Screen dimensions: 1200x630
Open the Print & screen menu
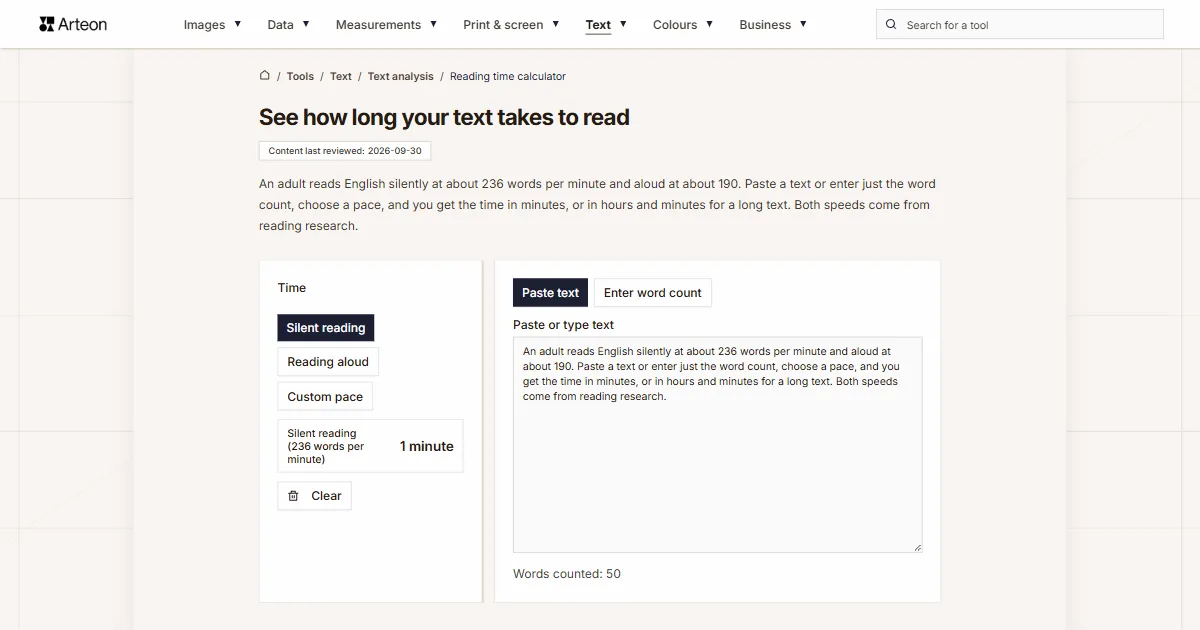[503, 24]
